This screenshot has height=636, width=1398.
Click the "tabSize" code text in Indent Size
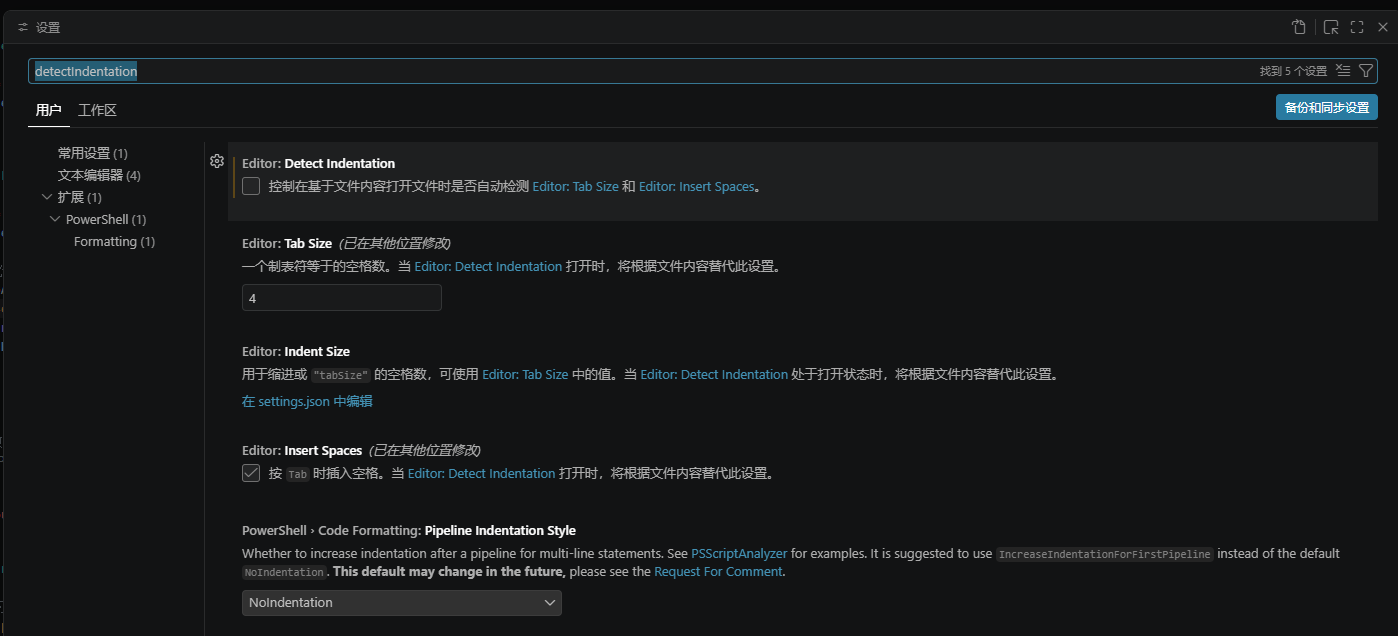click(341, 375)
